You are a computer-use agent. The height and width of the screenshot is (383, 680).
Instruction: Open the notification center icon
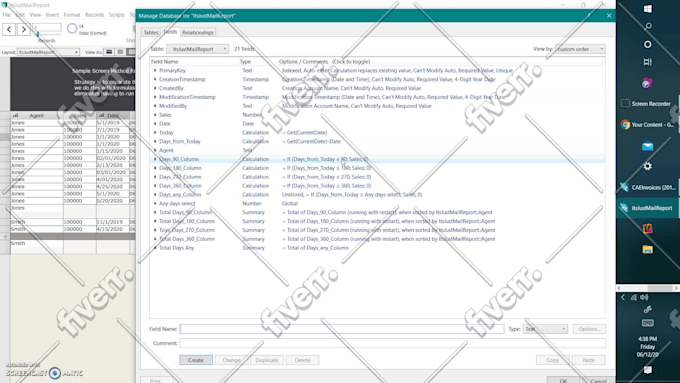click(x=647, y=370)
